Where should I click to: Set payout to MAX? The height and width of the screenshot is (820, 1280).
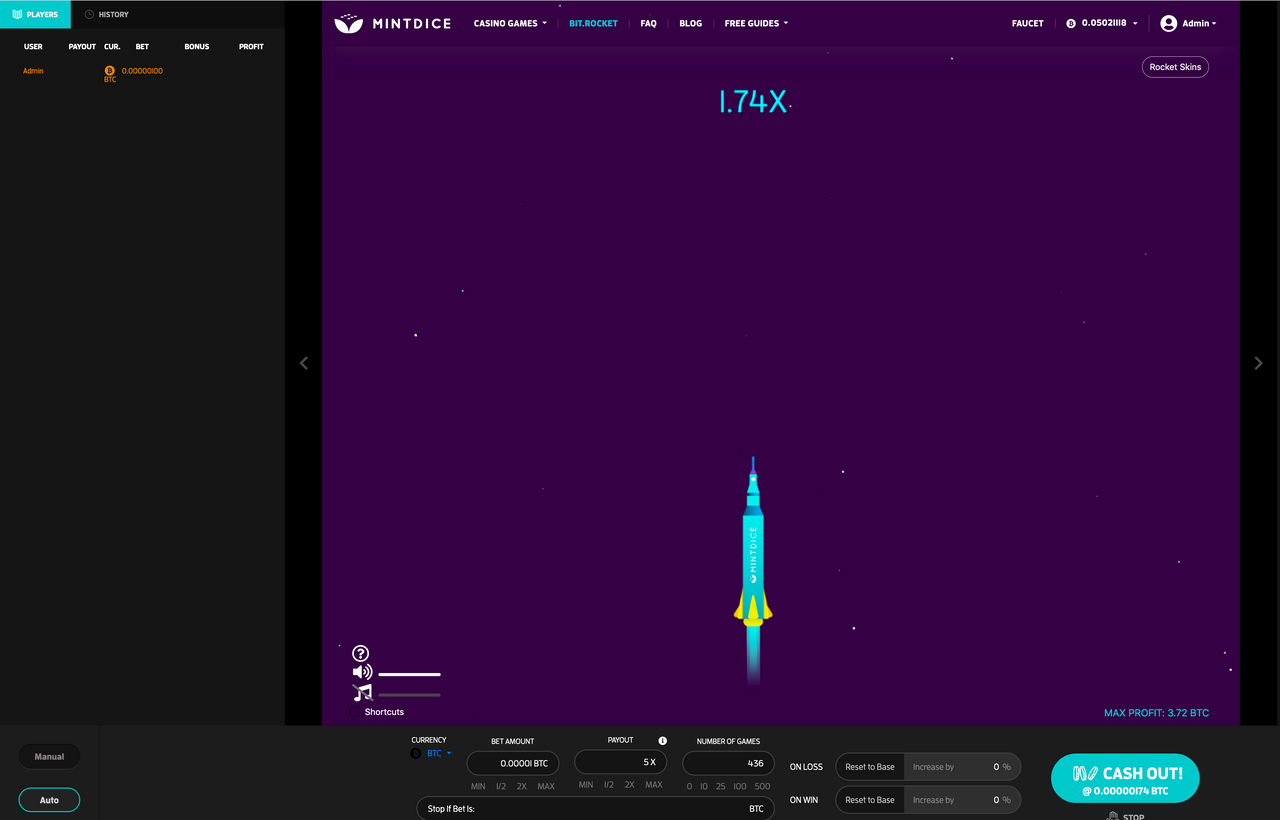coord(654,785)
